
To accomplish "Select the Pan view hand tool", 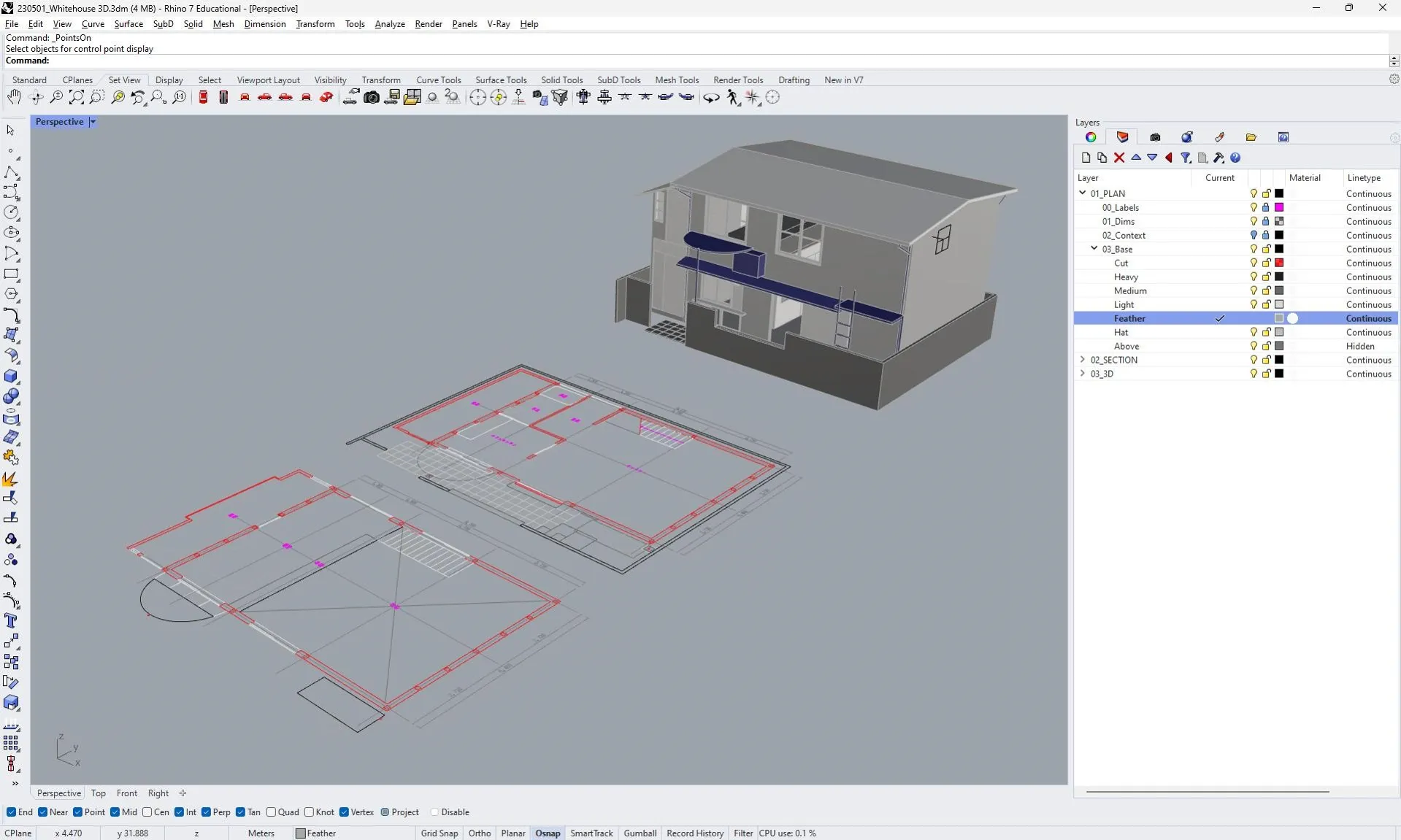I will (x=14, y=97).
